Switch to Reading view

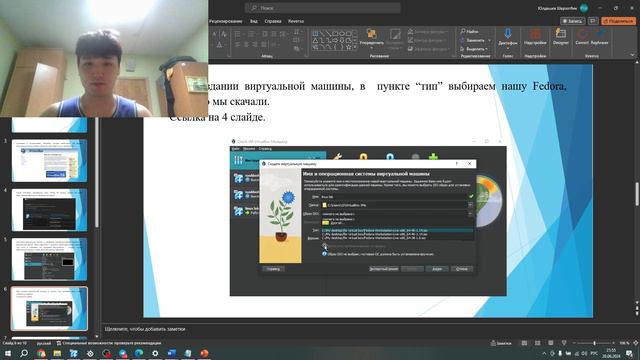(x=551, y=343)
